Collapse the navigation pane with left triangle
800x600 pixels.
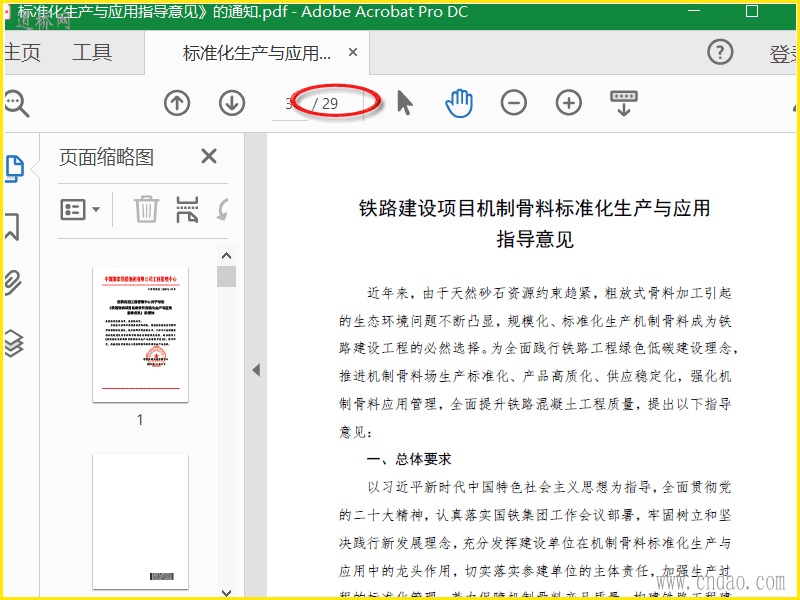click(256, 370)
